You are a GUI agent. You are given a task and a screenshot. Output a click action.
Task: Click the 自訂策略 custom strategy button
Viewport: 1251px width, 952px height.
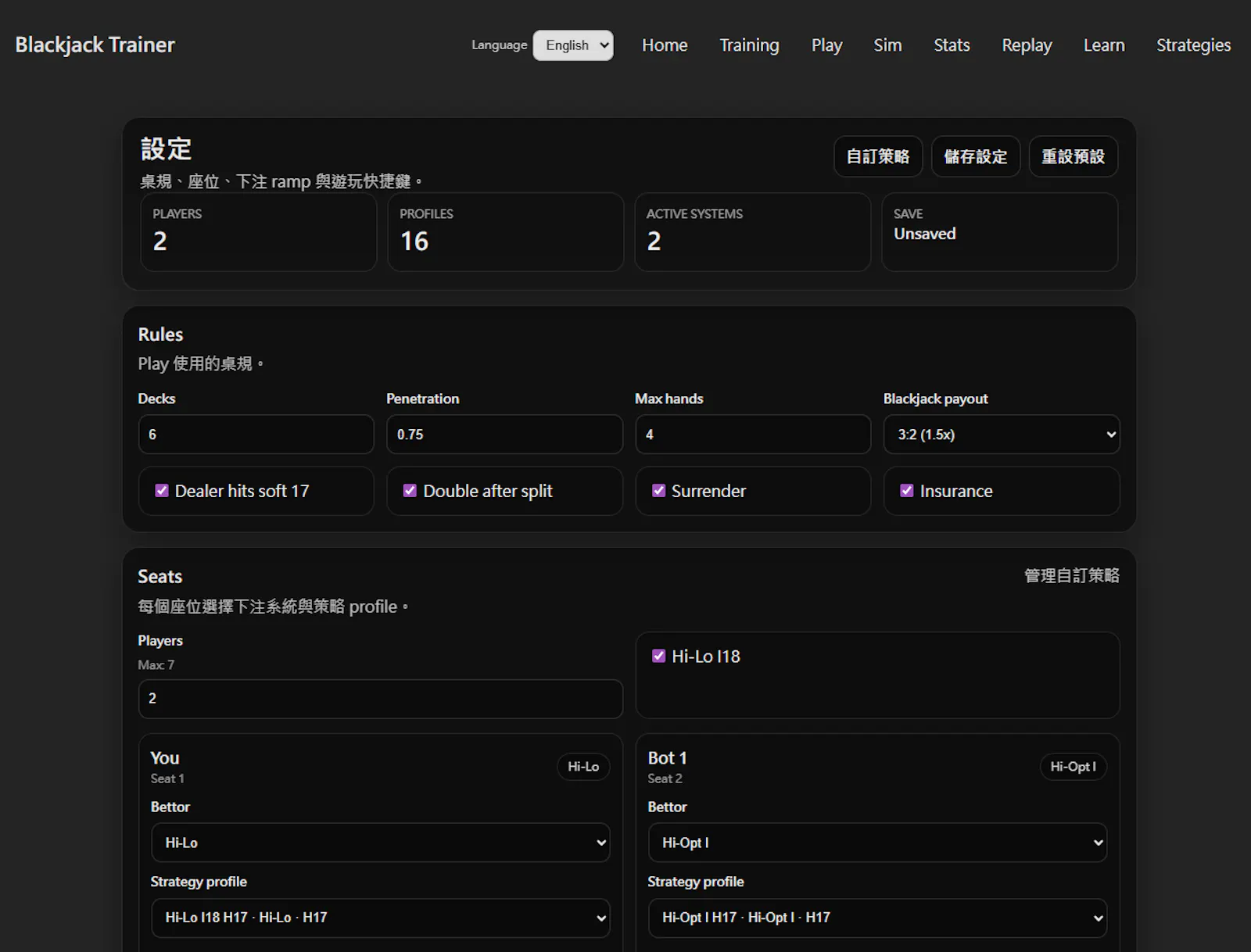878,156
